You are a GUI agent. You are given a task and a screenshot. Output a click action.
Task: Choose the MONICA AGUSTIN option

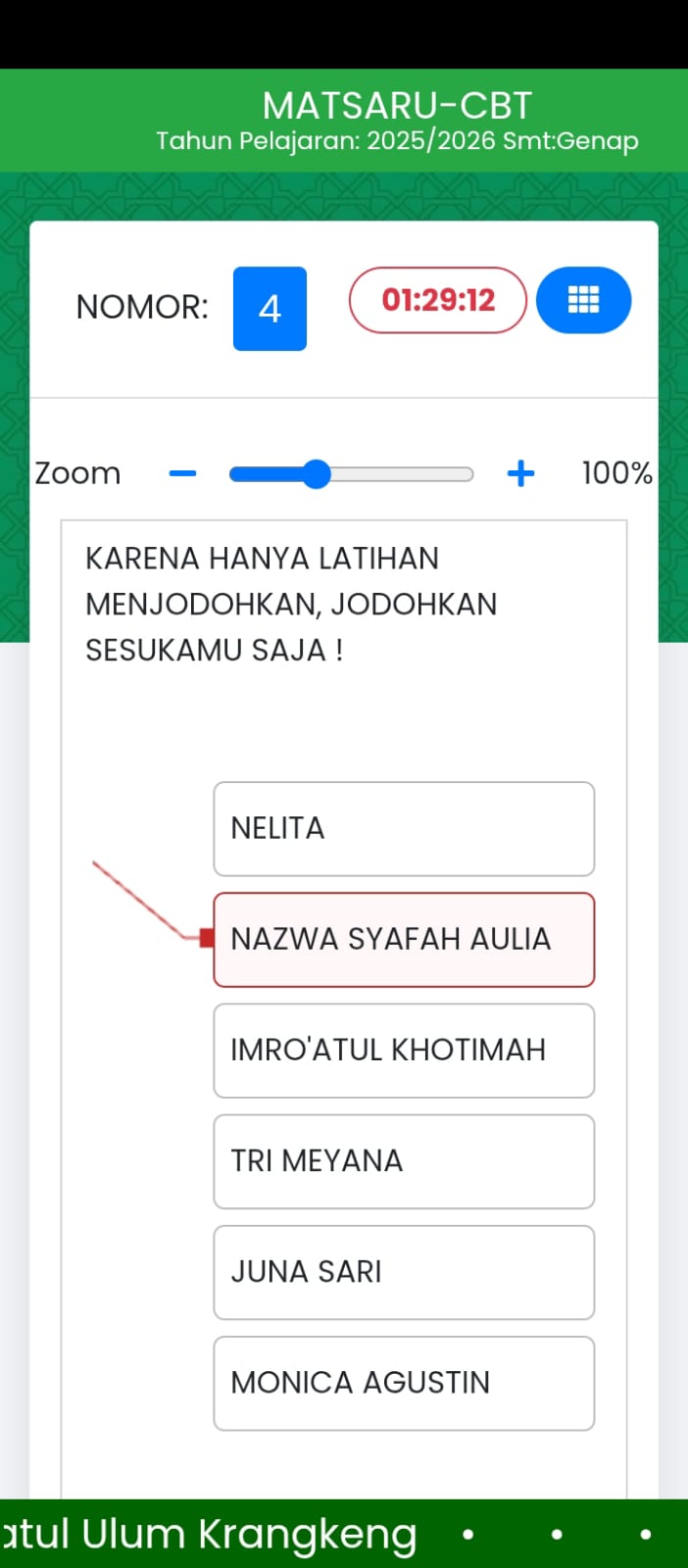[x=404, y=1382]
